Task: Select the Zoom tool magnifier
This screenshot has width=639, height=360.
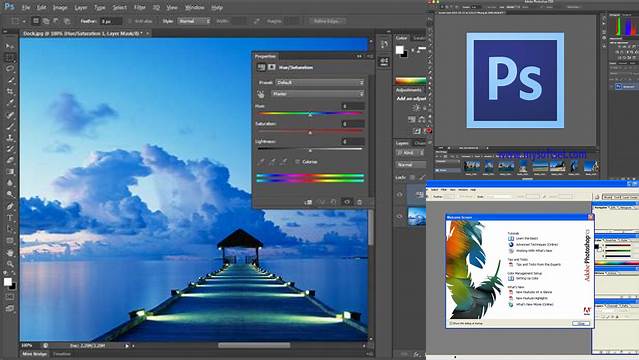Action: [x=9, y=264]
